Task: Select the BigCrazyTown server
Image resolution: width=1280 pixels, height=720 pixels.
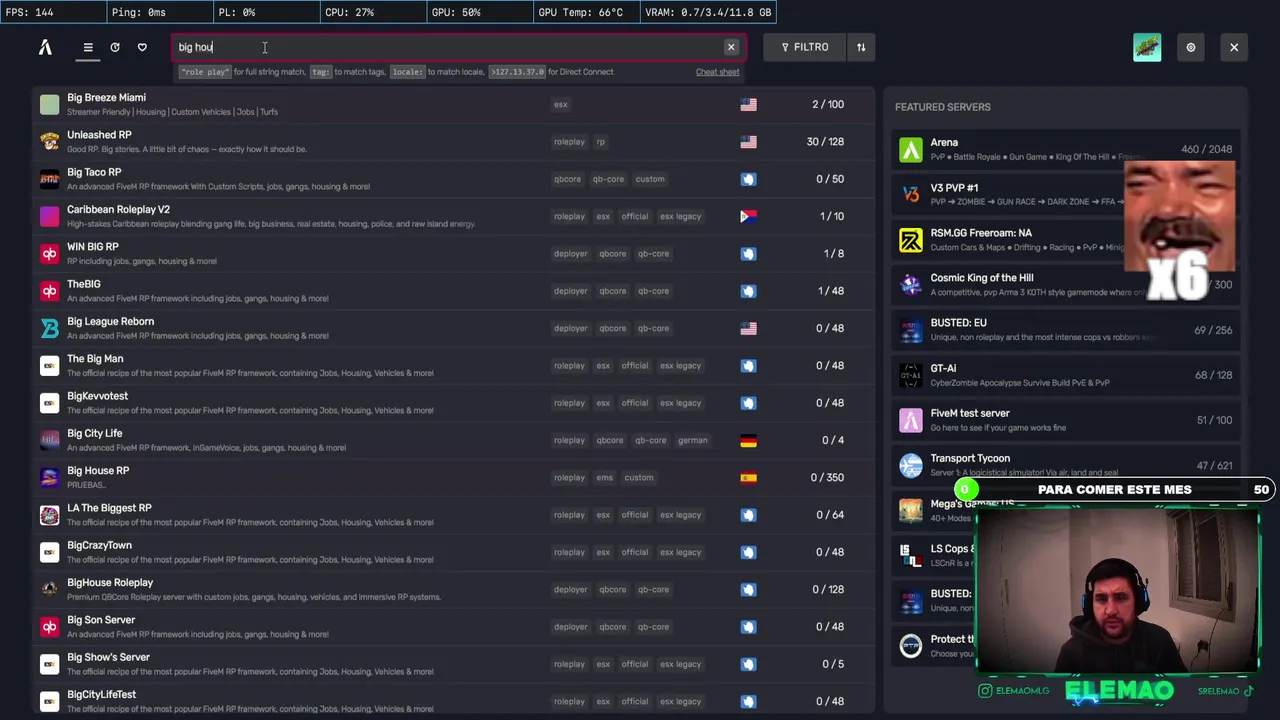Action: [x=453, y=552]
